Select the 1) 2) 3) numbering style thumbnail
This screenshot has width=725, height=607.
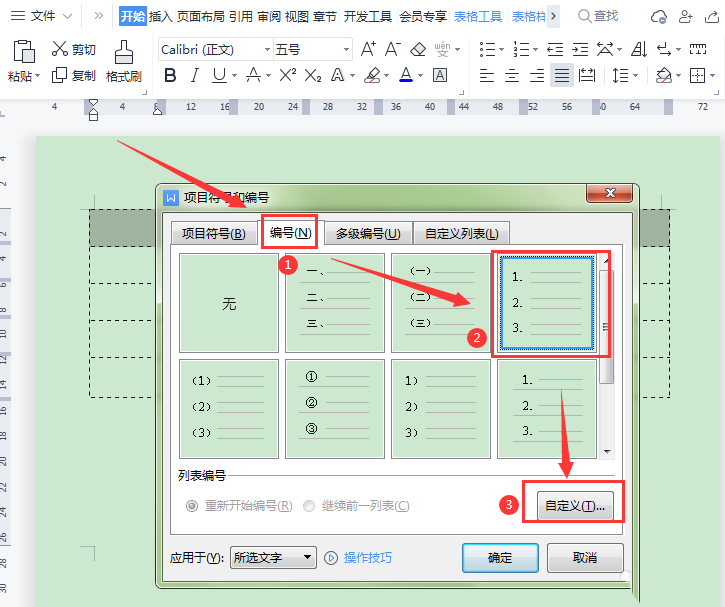click(441, 409)
